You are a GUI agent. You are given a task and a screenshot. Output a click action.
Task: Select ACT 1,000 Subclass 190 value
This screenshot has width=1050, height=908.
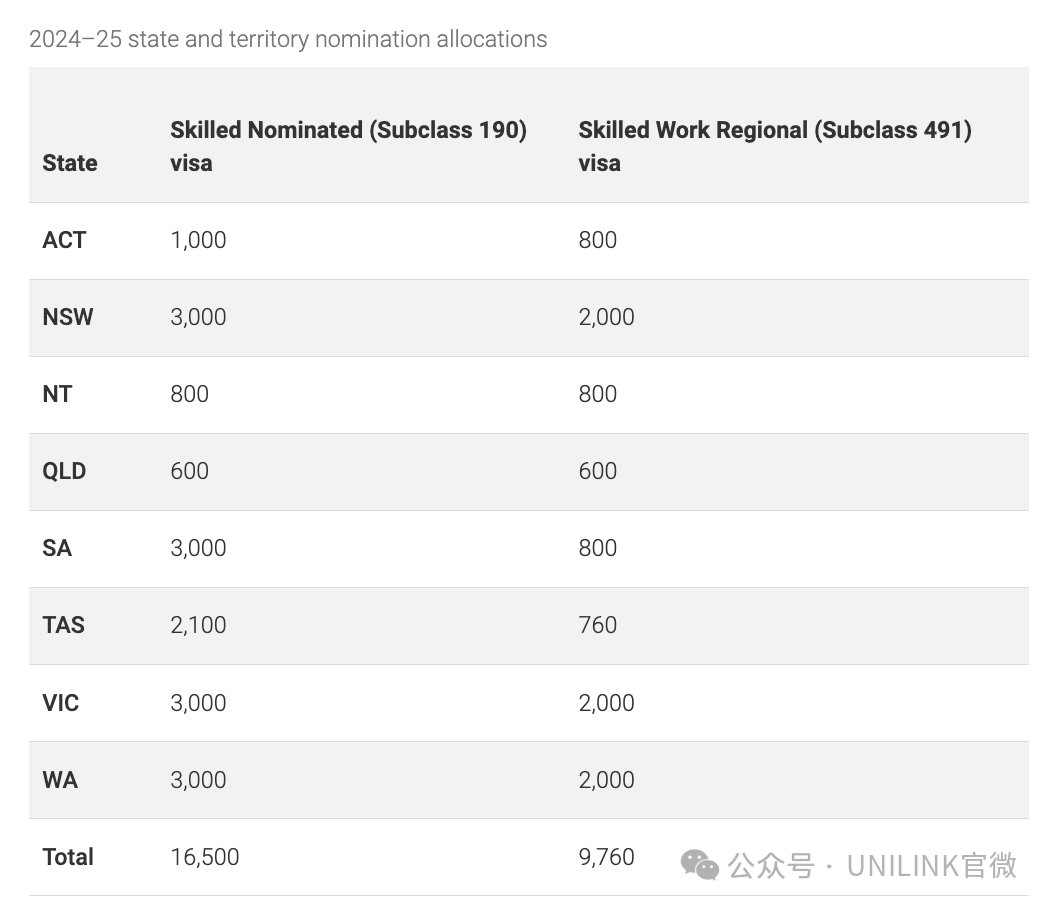coord(198,240)
